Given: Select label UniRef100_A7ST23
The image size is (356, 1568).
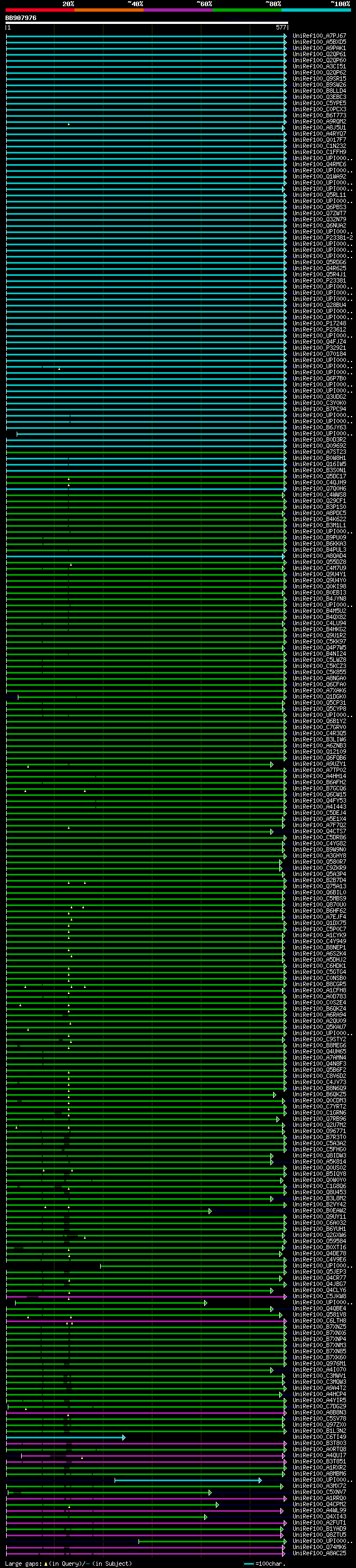Looking at the screenshot, I should pos(319,452).
